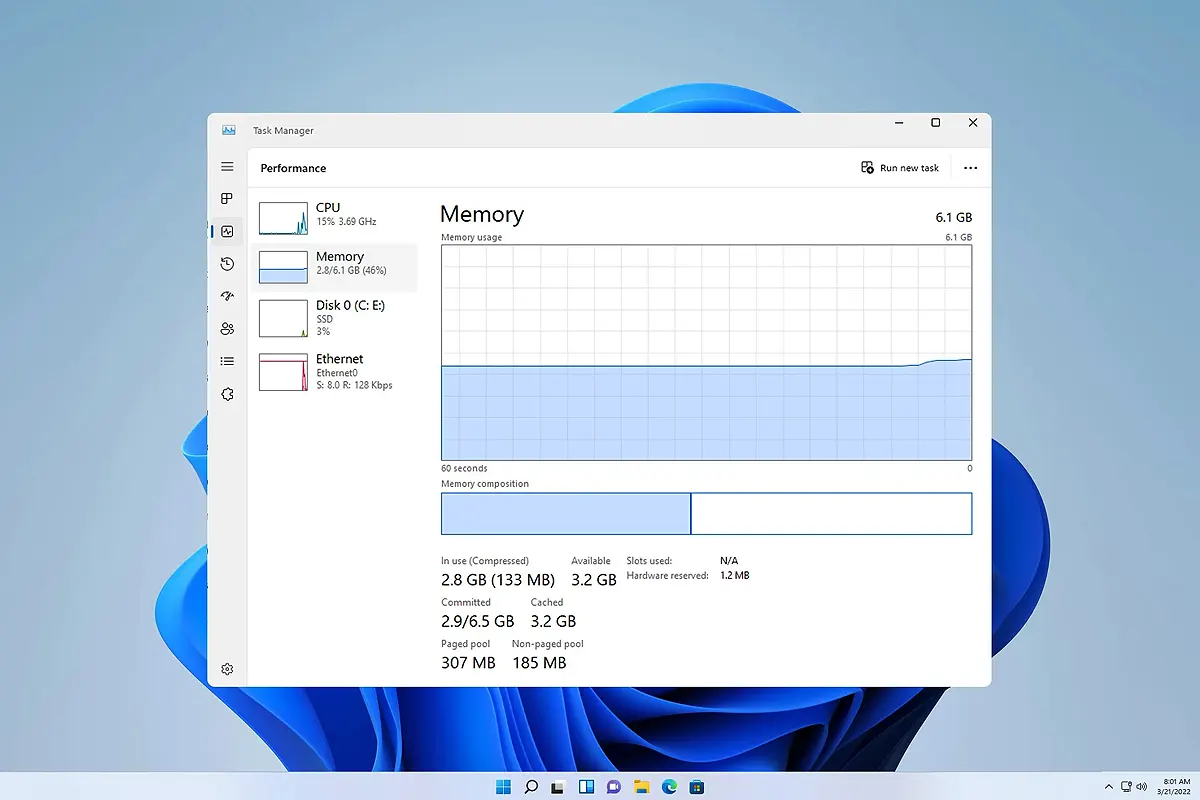
Task: Select Disk 0 to view its details
Action: coord(335,317)
